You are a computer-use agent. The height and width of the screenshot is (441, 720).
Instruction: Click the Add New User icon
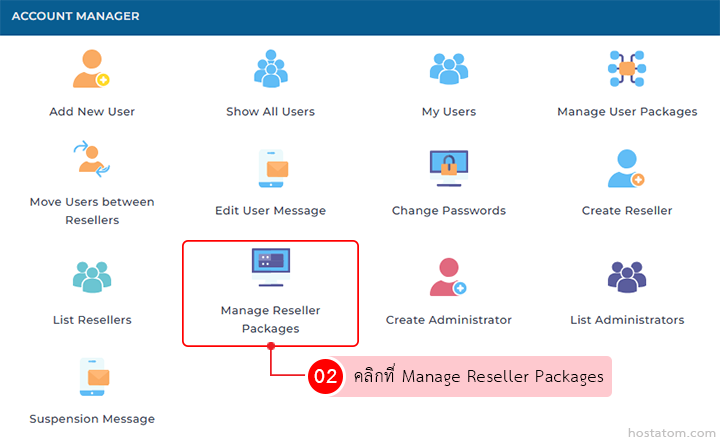(x=91, y=69)
